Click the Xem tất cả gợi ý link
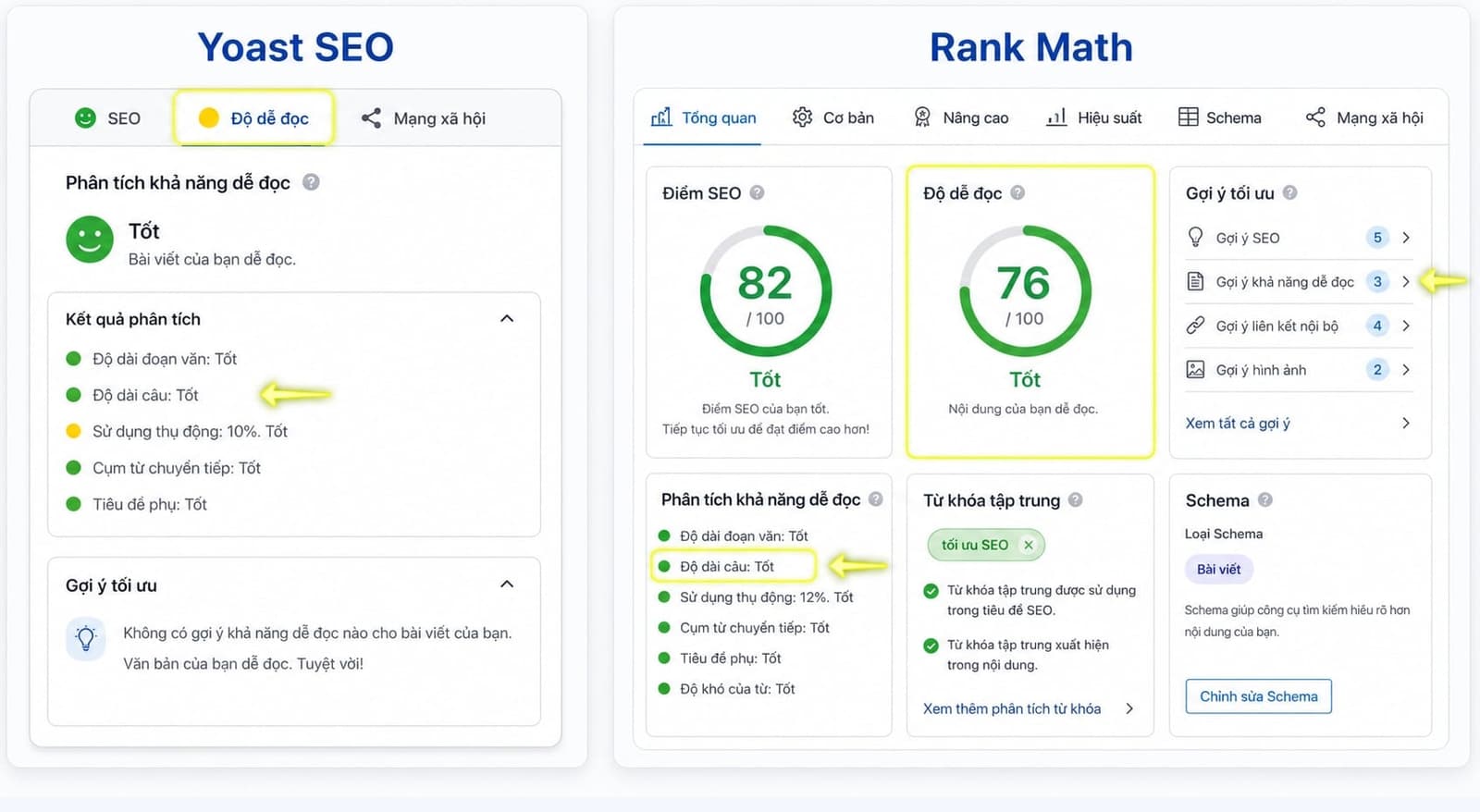The image size is (1480, 812). pyautogui.click(x=1238, y=423)
